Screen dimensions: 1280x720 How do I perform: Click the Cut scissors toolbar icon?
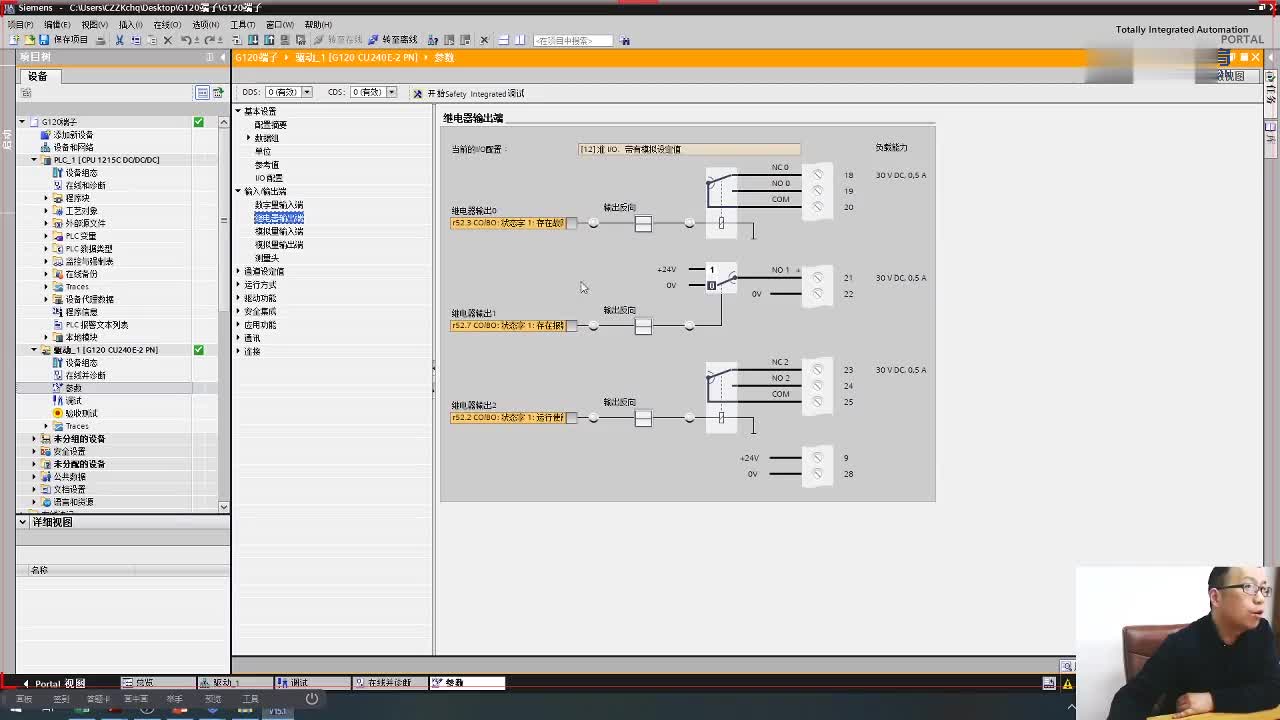click(119, 40)
